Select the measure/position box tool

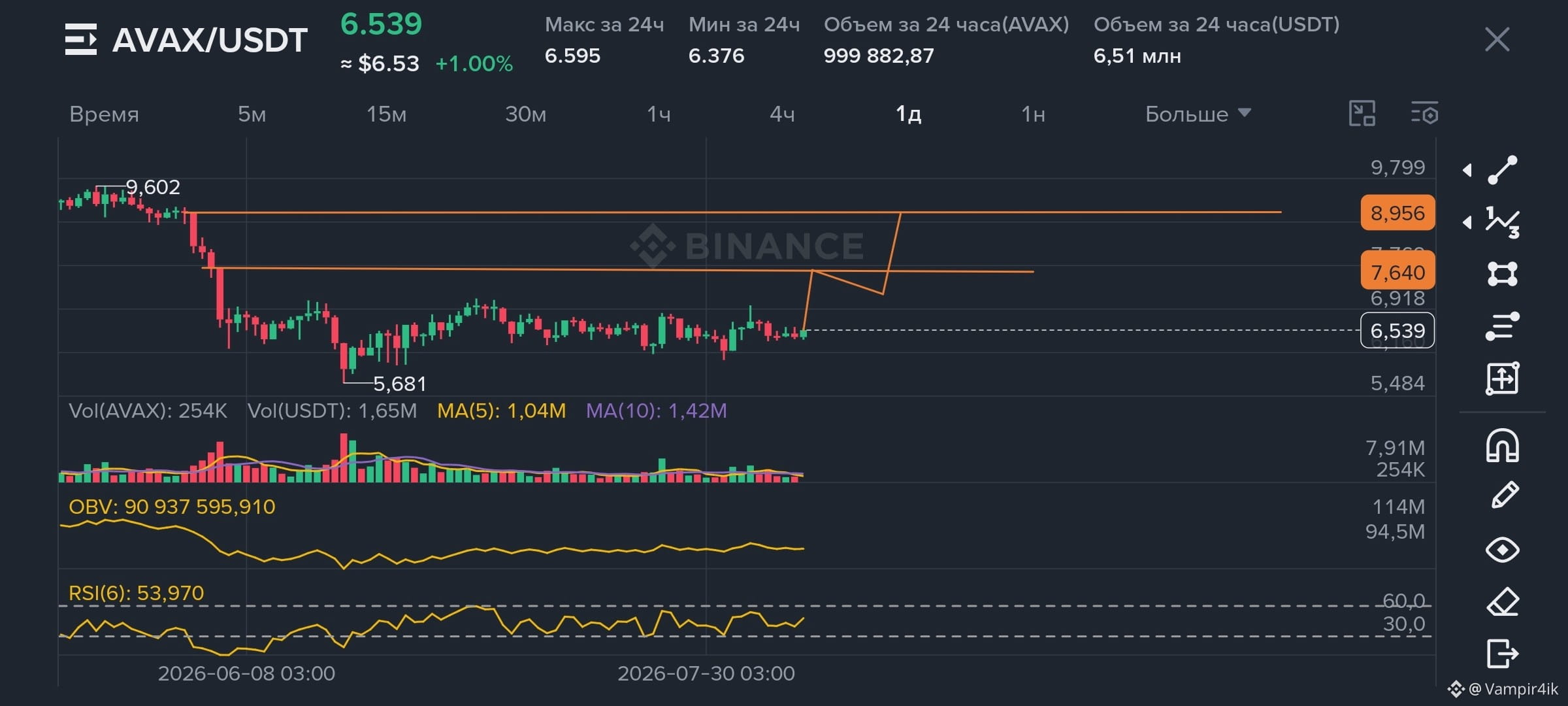coord(1503,378)
